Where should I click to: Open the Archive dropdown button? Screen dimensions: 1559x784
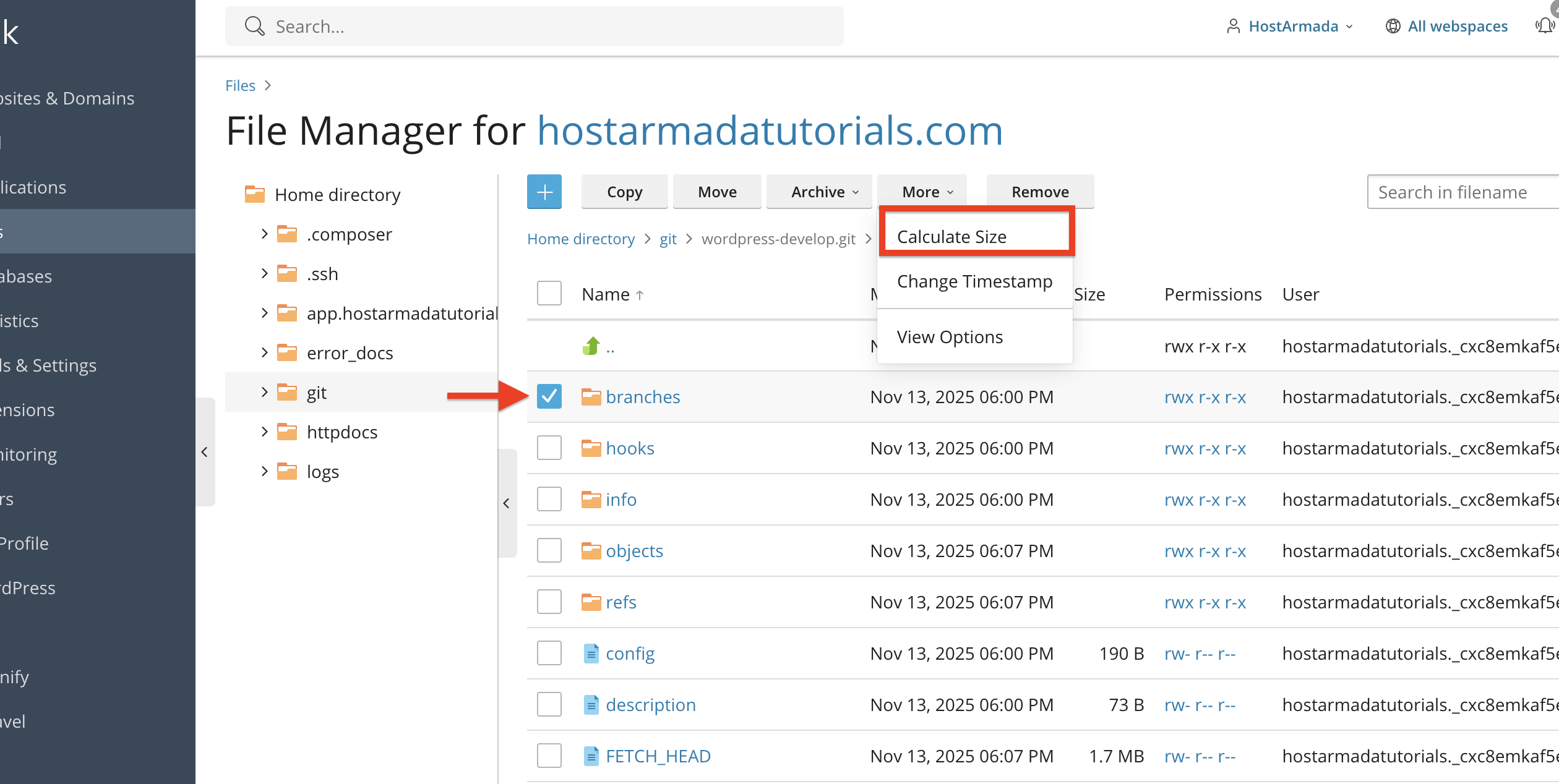click(x=819, y=192)
